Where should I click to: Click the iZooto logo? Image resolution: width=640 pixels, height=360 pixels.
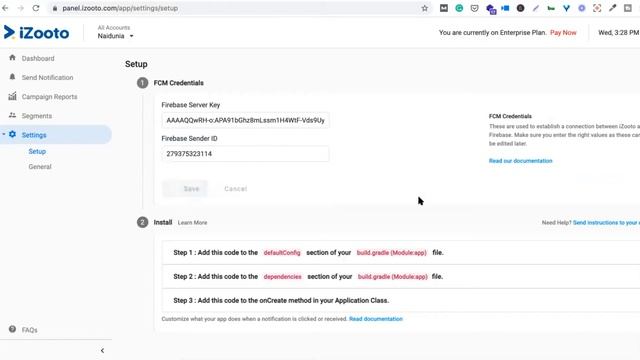36,33
